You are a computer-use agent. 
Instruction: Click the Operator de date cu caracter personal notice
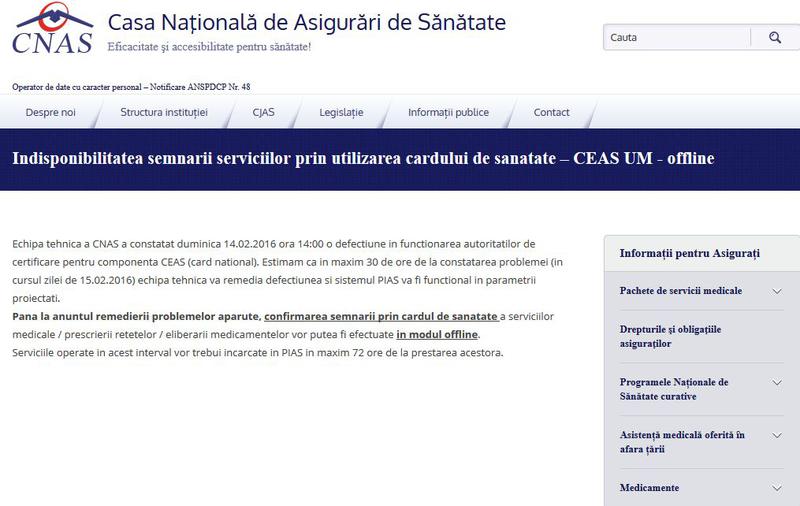[131, 87]
